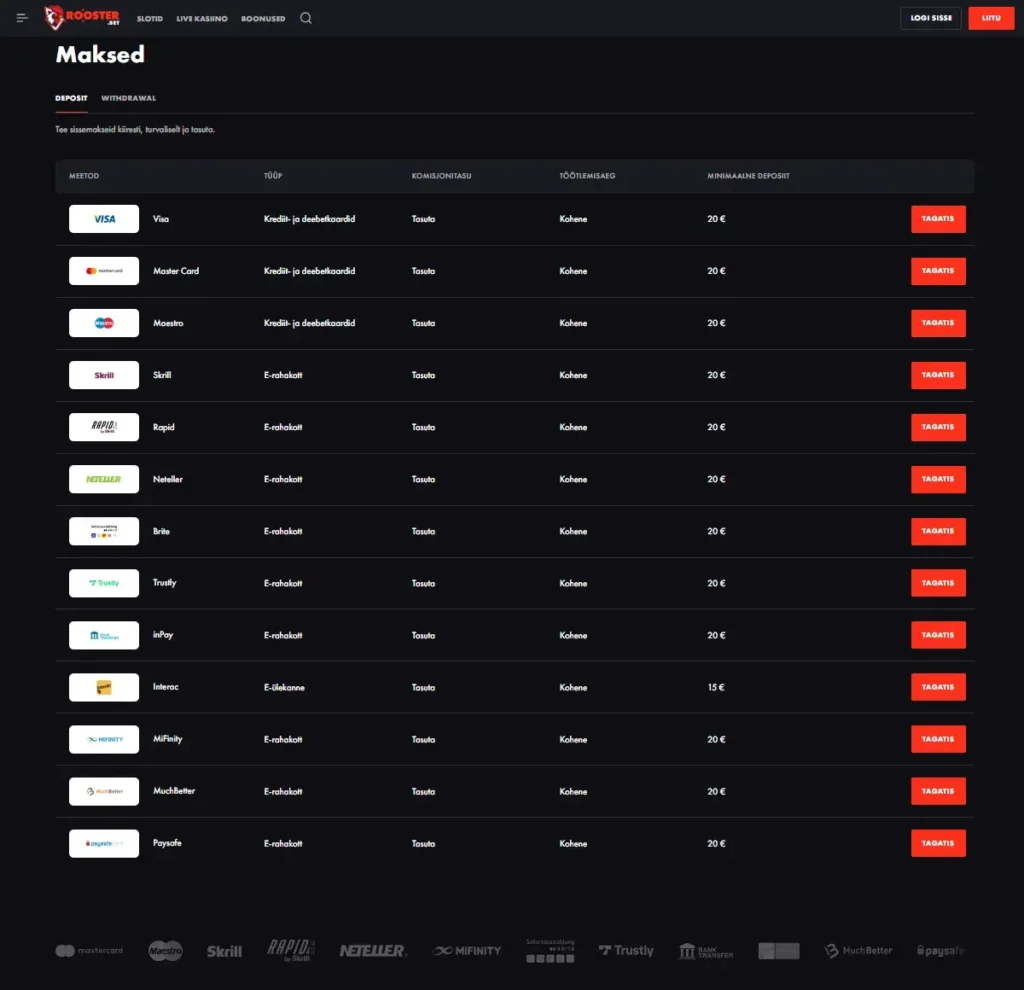Click the Trustly logo in the footer
This screenshot has width=1024, height=990.
click(626, 951)
